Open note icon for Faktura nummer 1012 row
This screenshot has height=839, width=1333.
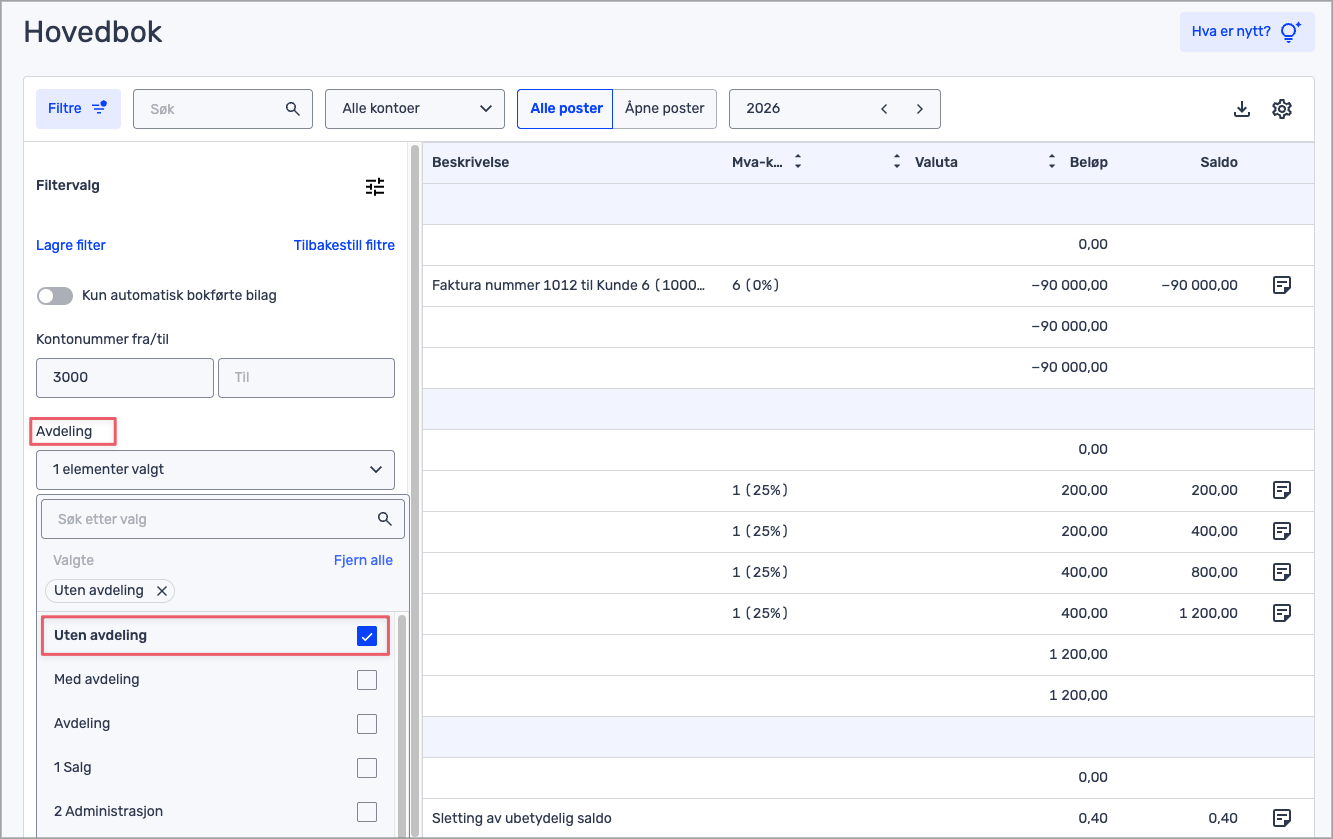(1282, 285)
